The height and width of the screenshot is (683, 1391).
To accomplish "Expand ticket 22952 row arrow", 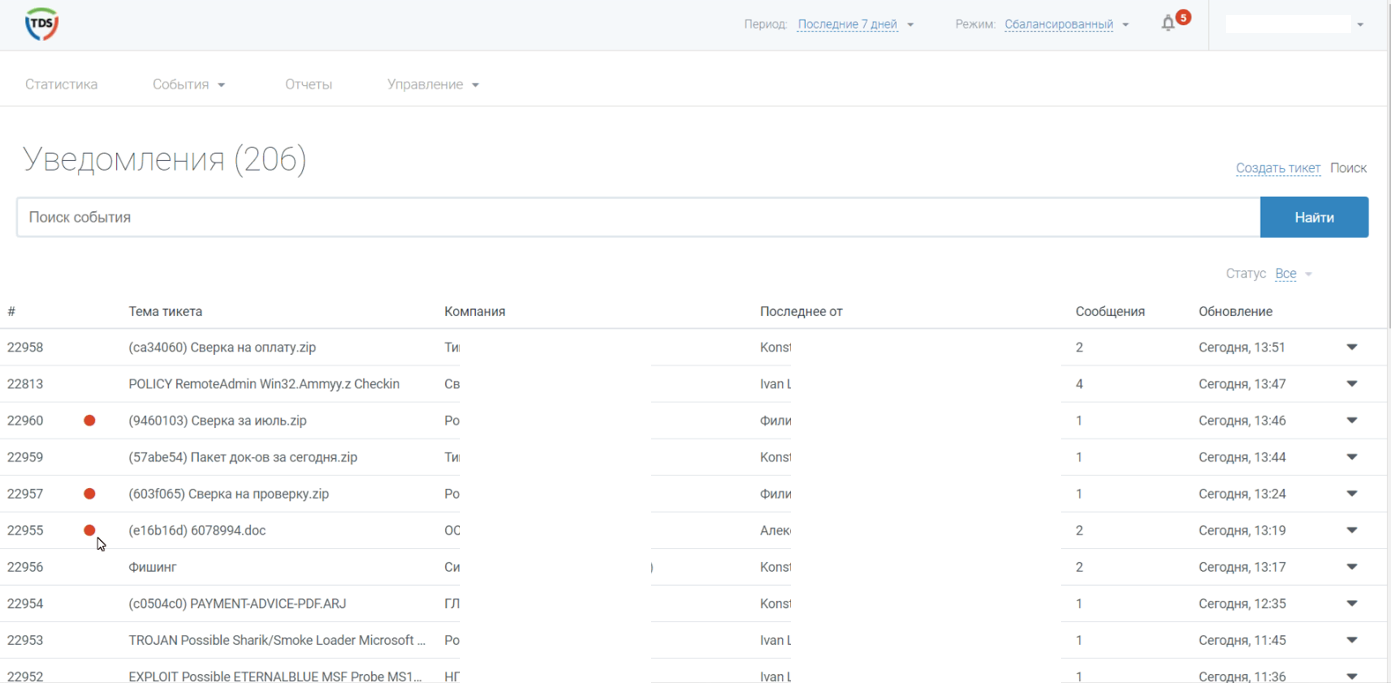I will tap(1352, 676).
